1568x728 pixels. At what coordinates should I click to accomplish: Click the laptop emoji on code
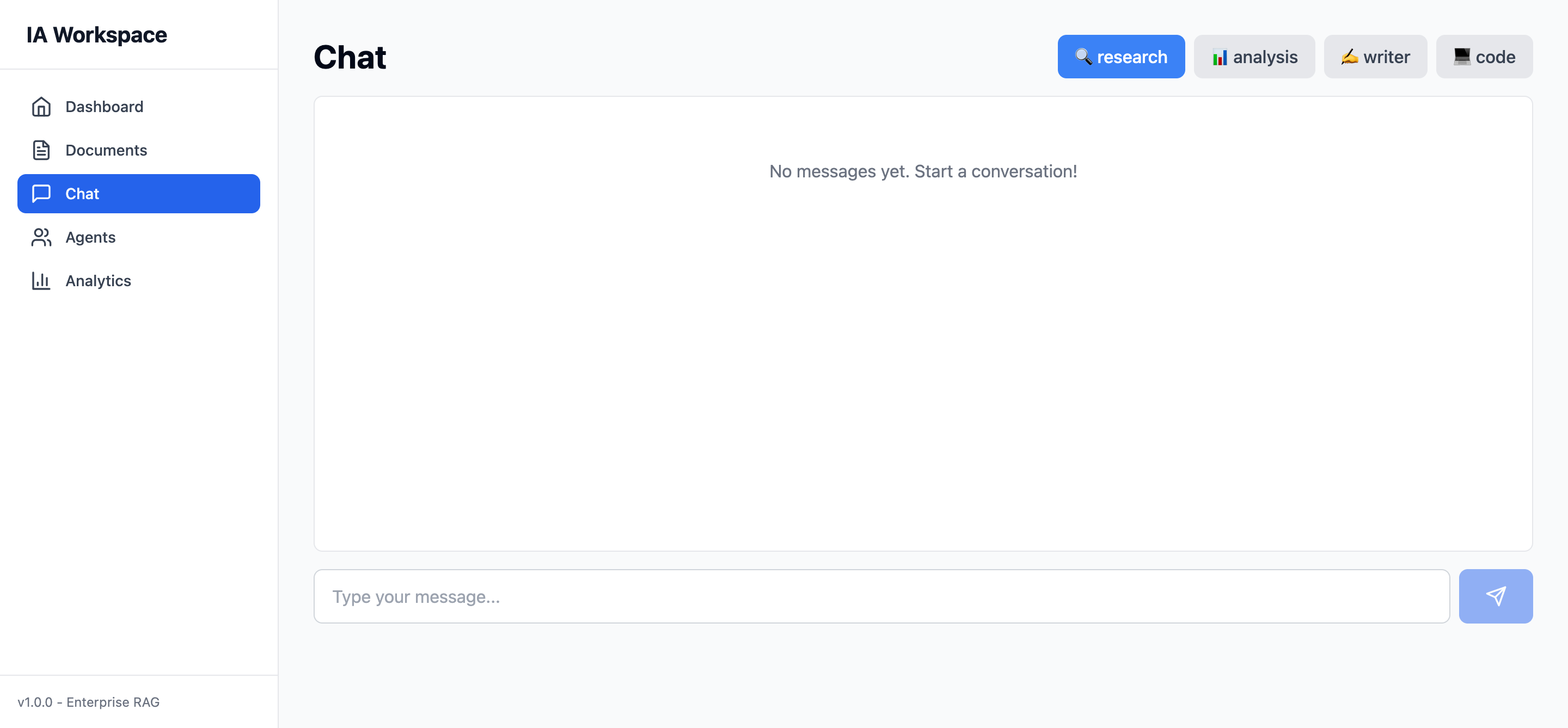point(1461,57)
